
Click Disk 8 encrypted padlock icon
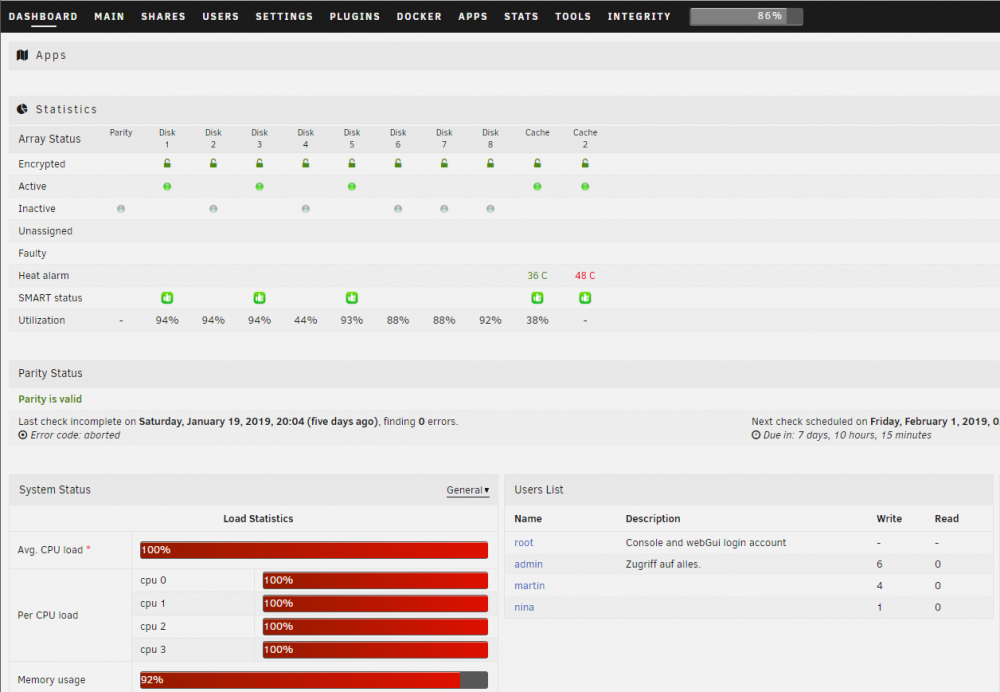click(490, 163)
